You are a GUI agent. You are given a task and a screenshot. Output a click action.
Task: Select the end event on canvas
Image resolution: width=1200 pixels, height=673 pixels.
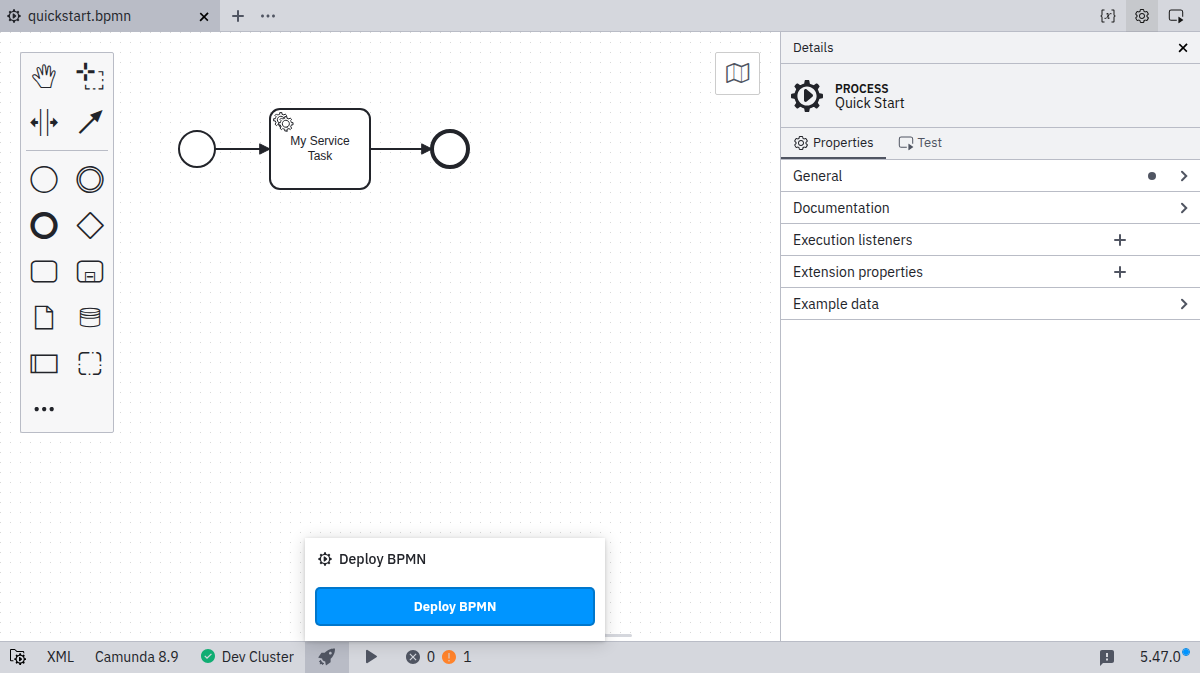(x=450, y=149)
